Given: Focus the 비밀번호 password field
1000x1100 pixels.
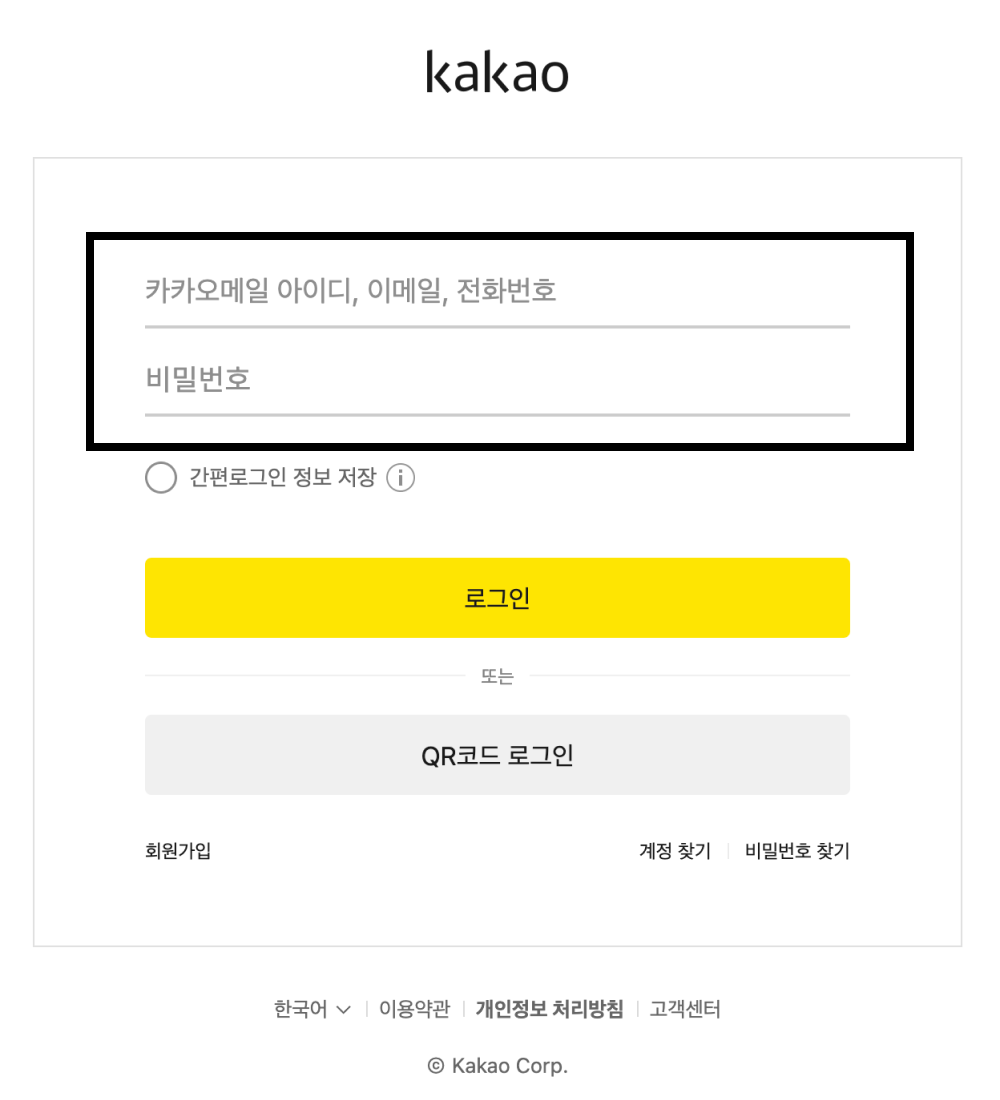Looking at the screenshot, I should coord(497,380).
